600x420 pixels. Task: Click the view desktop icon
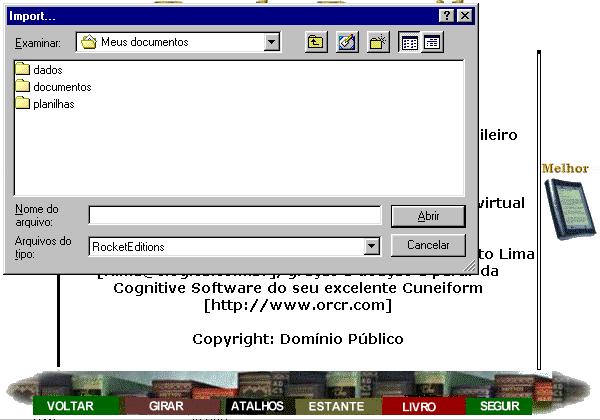coord(347,43)
